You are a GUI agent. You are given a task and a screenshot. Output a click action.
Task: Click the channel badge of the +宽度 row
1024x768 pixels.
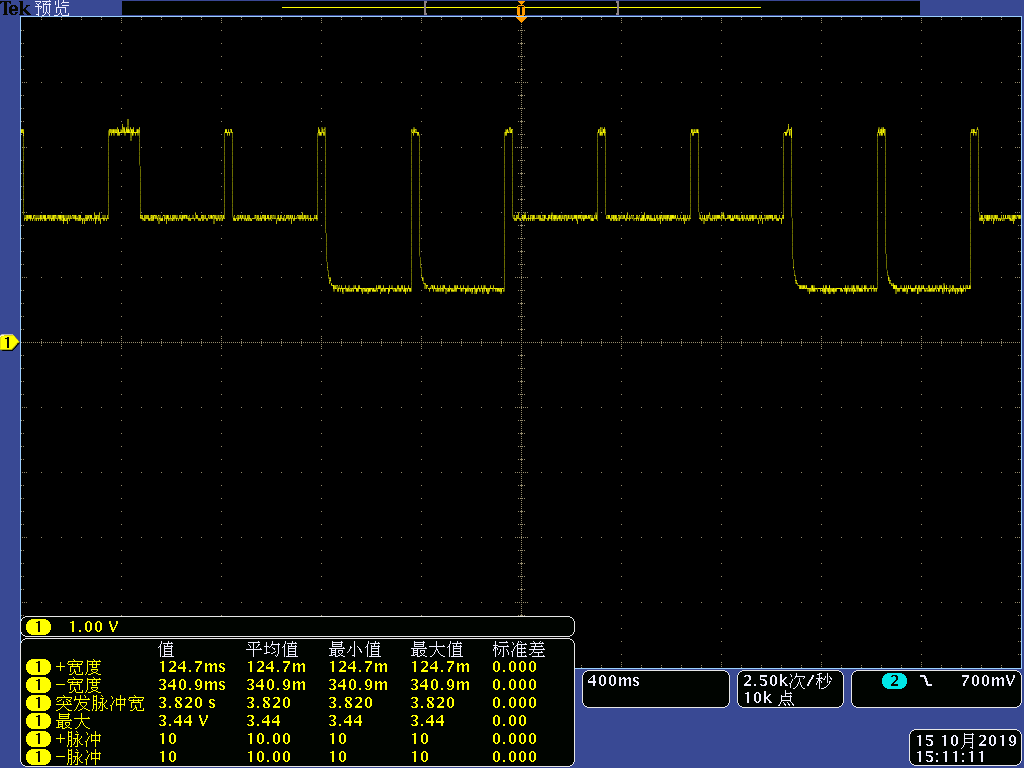(x=39, y=667)
